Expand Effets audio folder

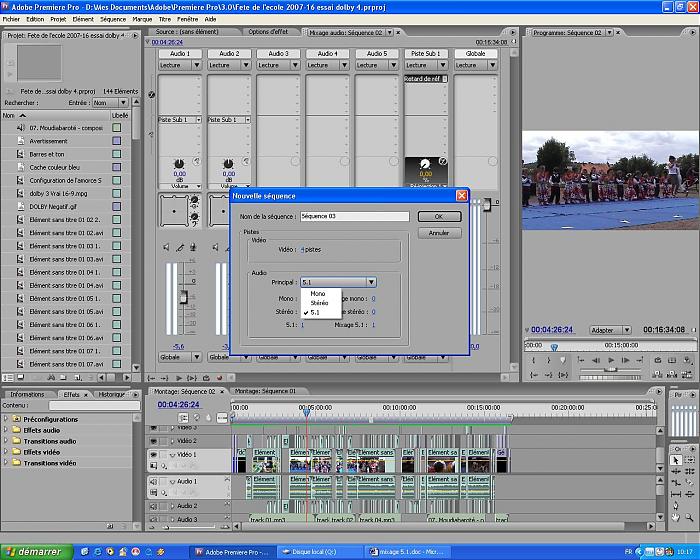6,430
